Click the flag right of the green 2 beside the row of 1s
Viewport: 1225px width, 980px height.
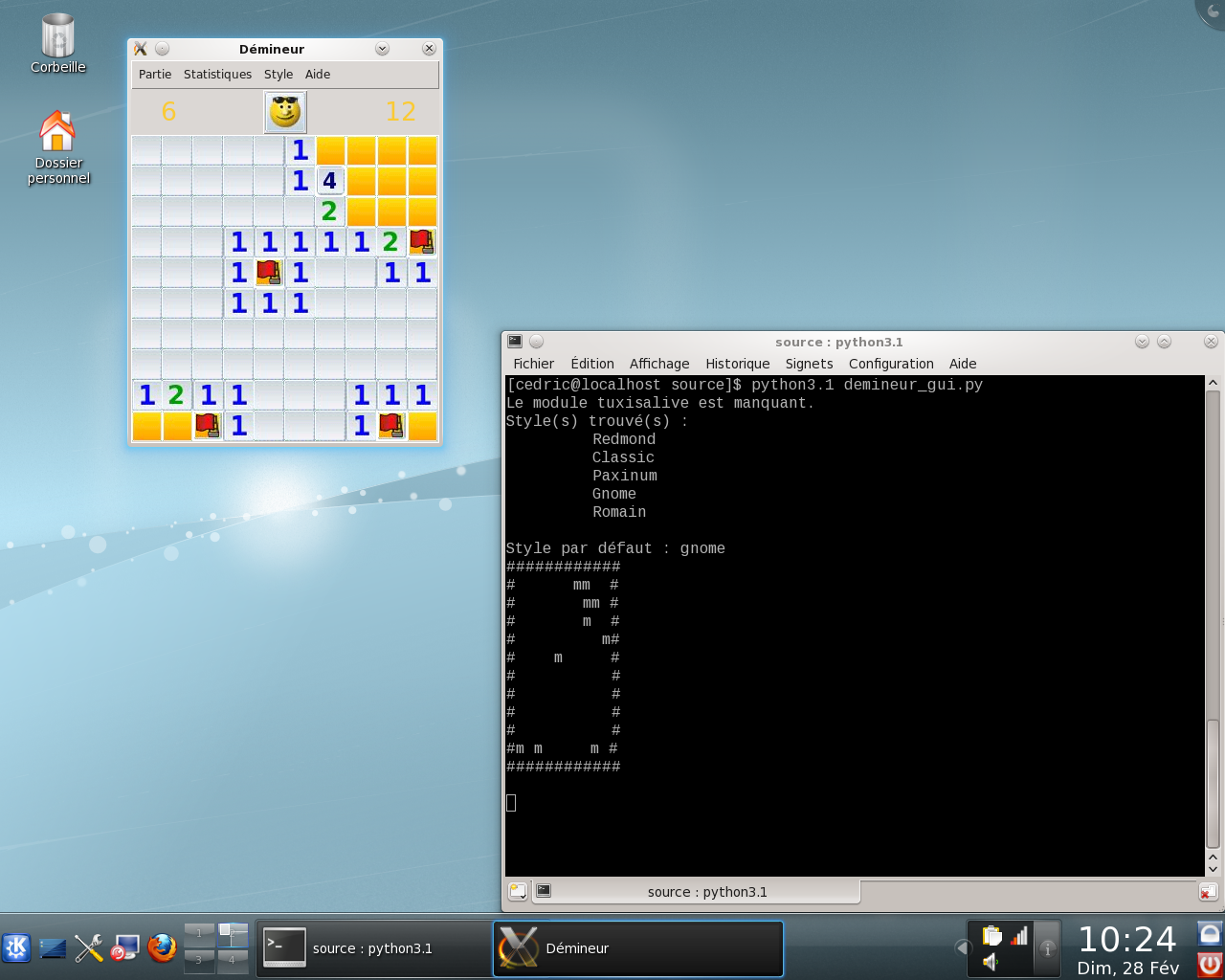[422, 242]
